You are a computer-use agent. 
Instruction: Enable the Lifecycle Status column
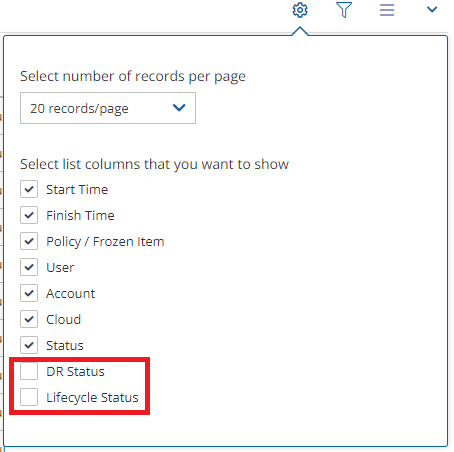(29, 397)
